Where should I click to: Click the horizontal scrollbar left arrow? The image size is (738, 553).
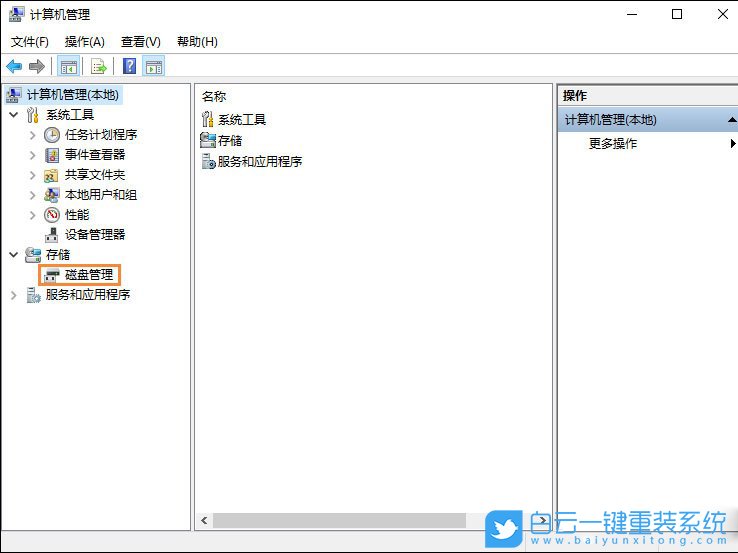tap(204, 521)
